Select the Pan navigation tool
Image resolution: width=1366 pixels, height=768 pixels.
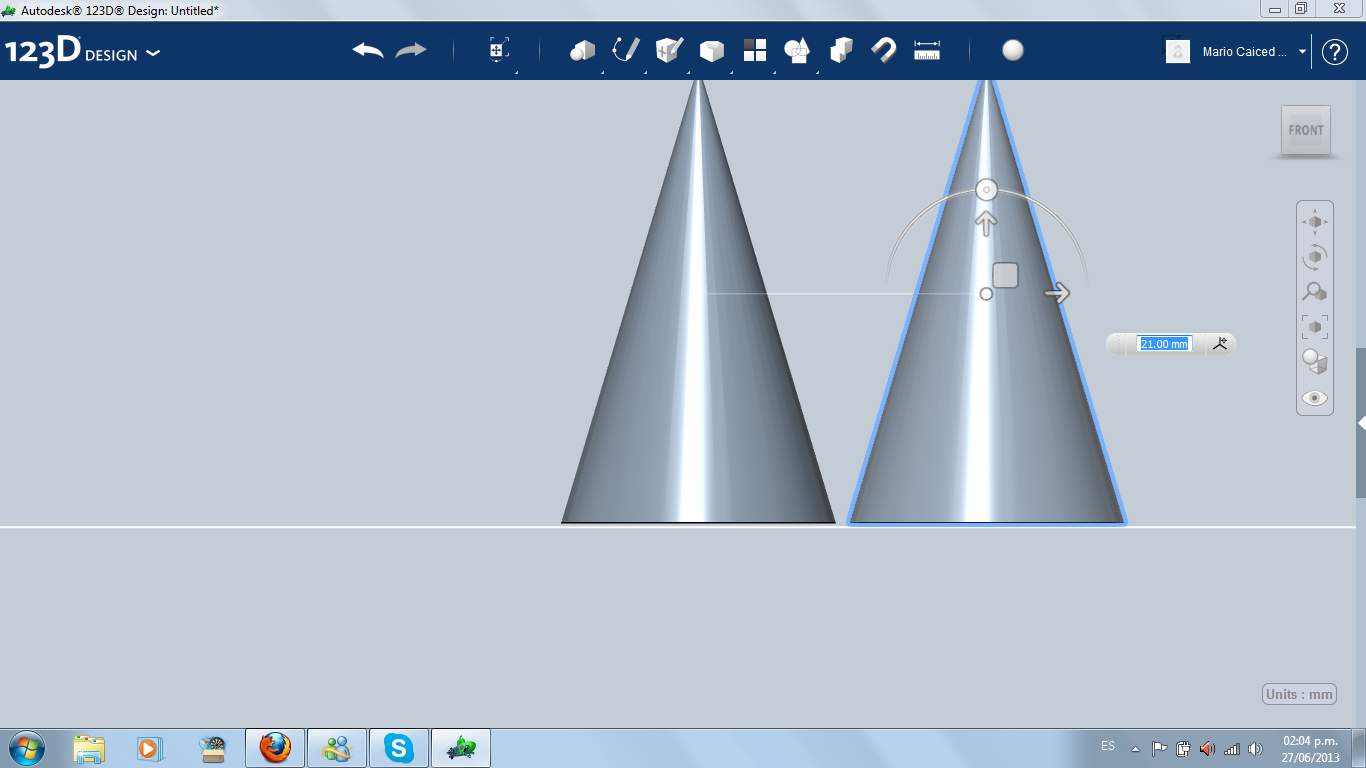[x=1315, y=221]
